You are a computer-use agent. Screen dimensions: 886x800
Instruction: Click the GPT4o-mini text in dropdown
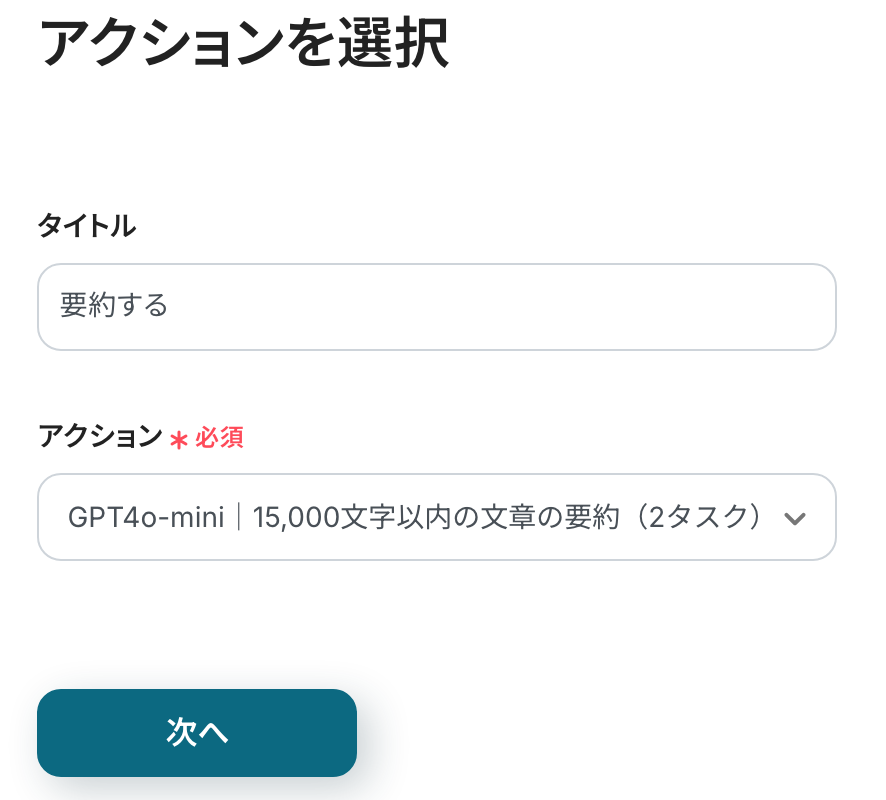click(145, 517)
